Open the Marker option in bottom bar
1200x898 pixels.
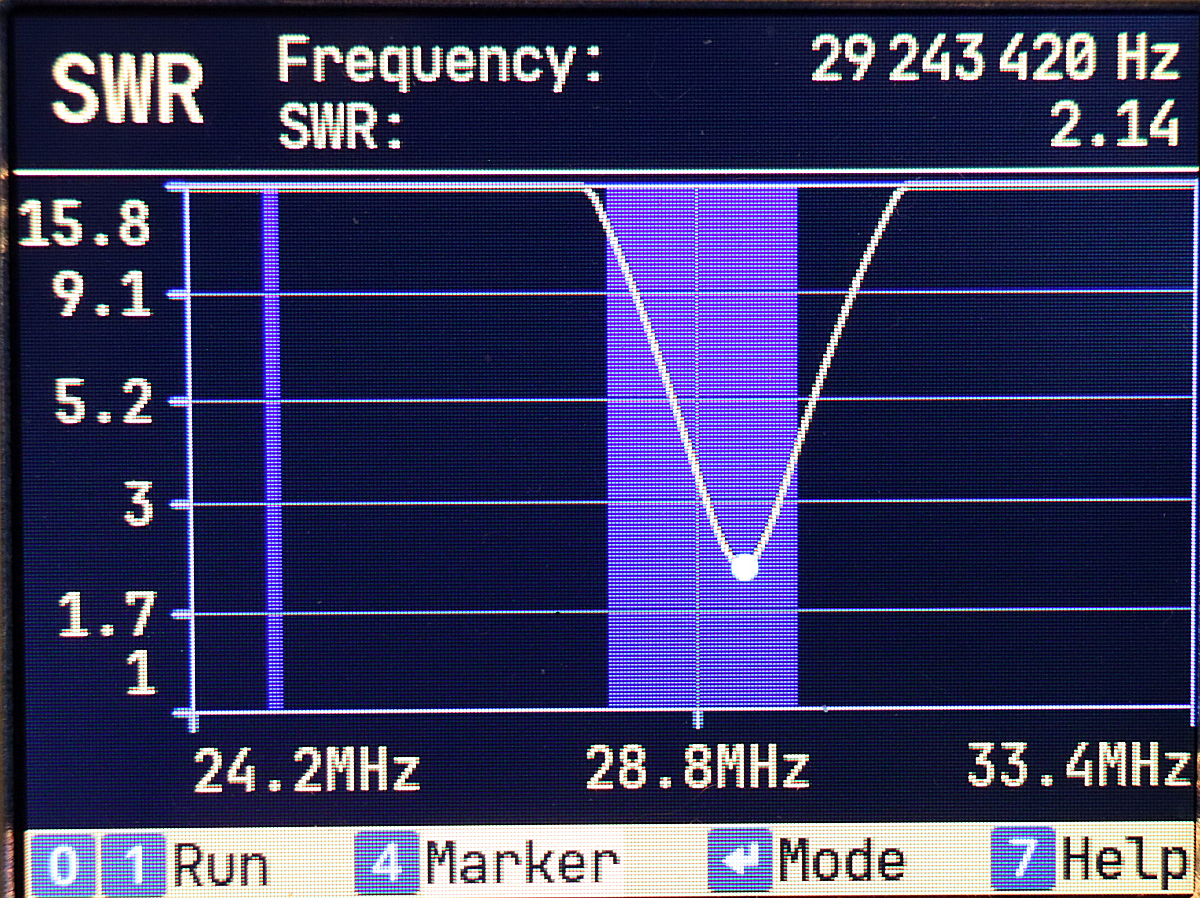click(522, 864)
